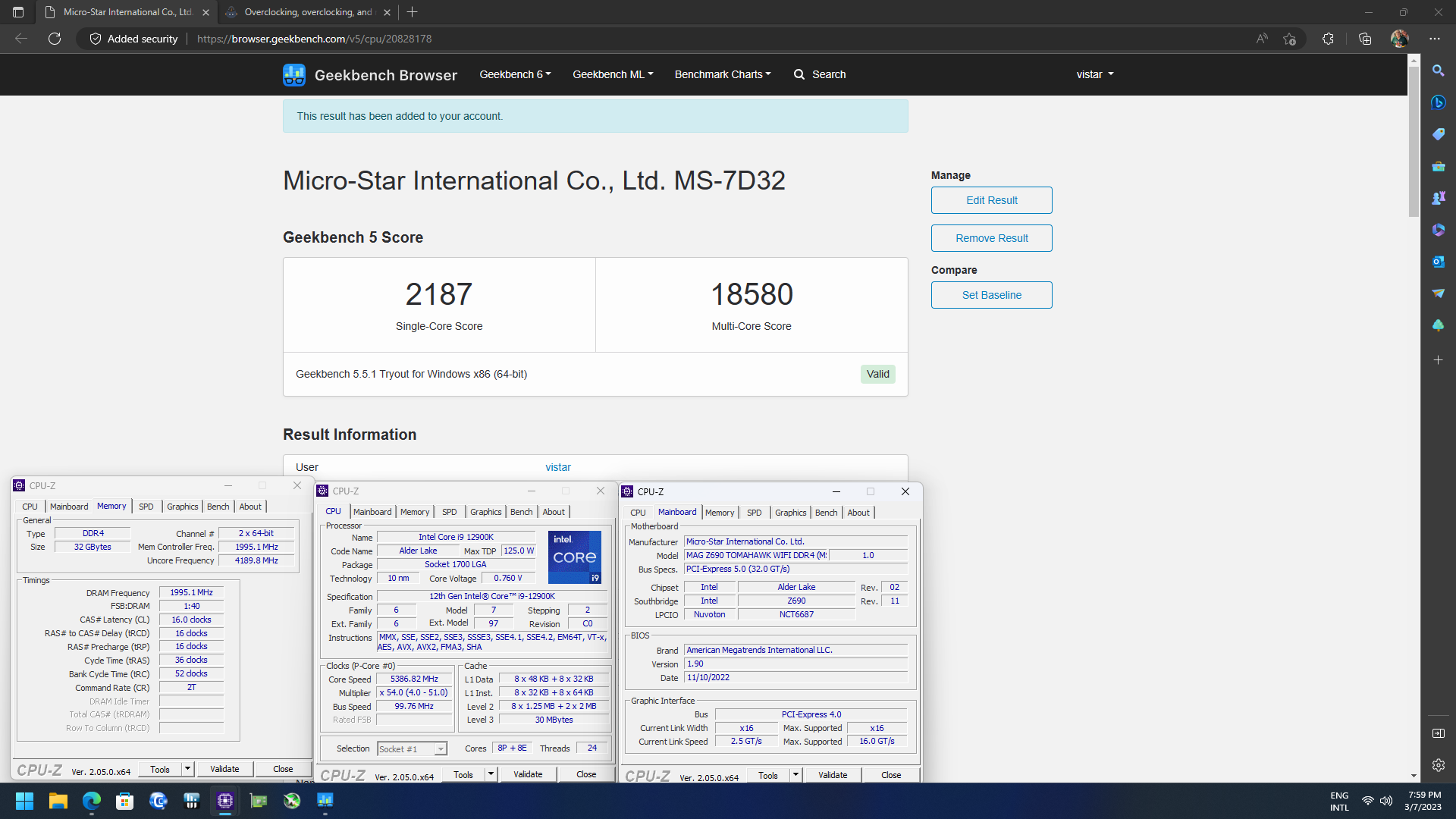
Task: Refresh the browser page
Action: (55, 39)
